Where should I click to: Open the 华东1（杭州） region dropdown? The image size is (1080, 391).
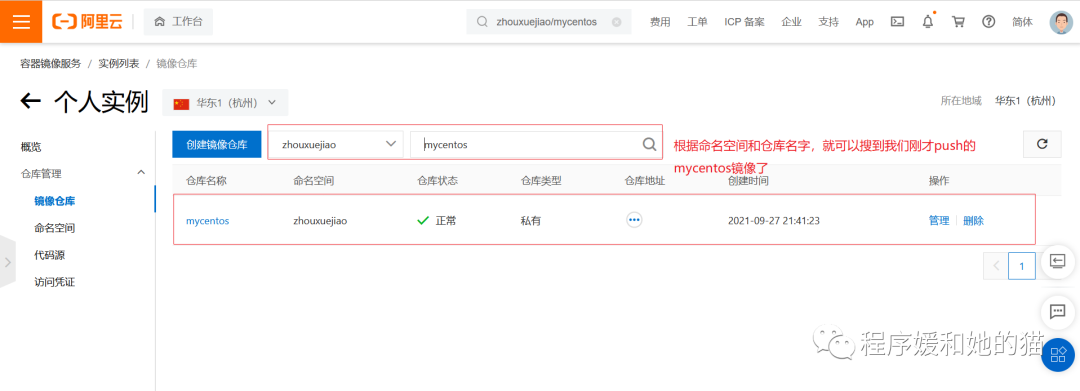click(225, 103)
